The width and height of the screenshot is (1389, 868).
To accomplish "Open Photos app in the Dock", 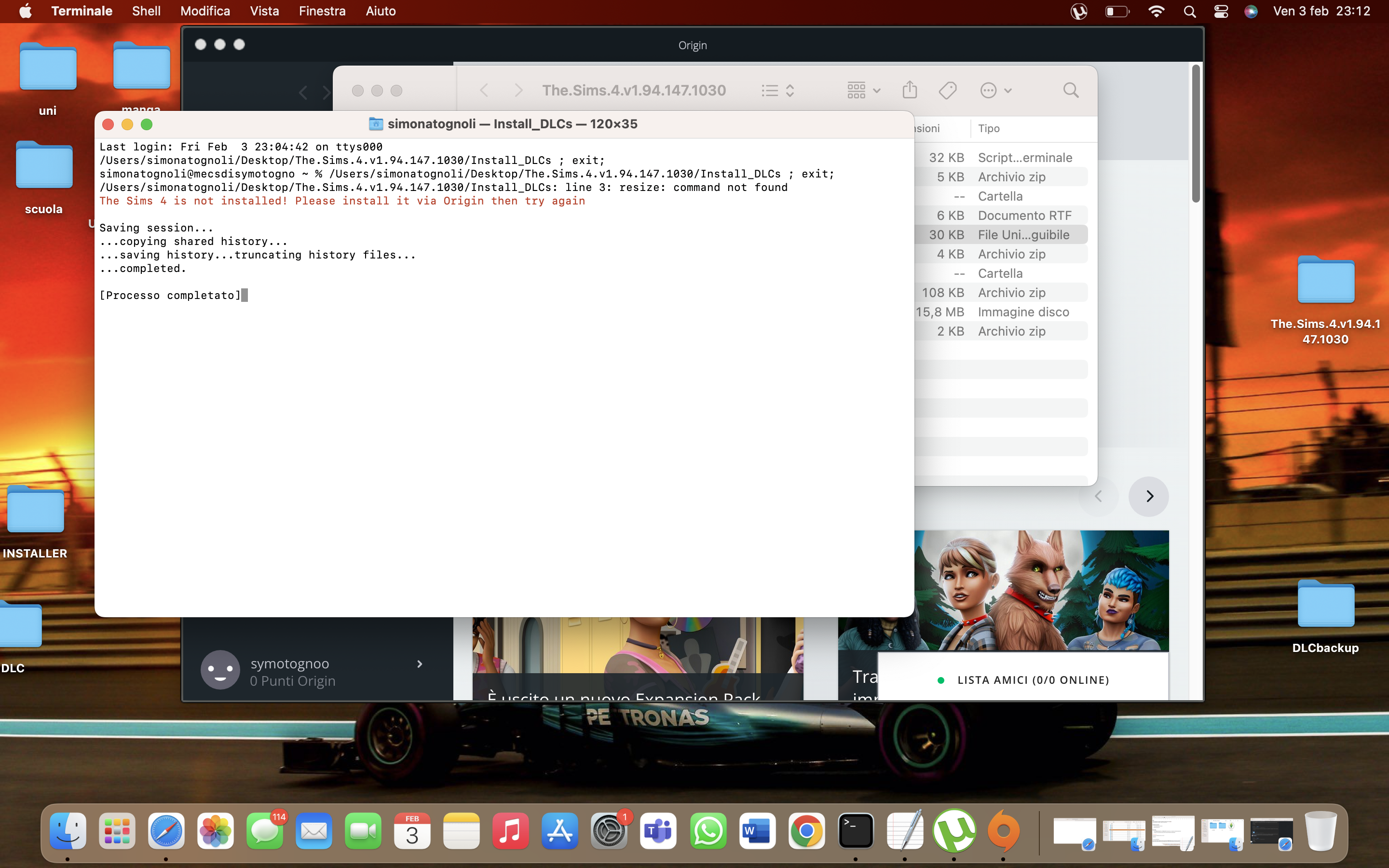I will click(x=216, y=831).
